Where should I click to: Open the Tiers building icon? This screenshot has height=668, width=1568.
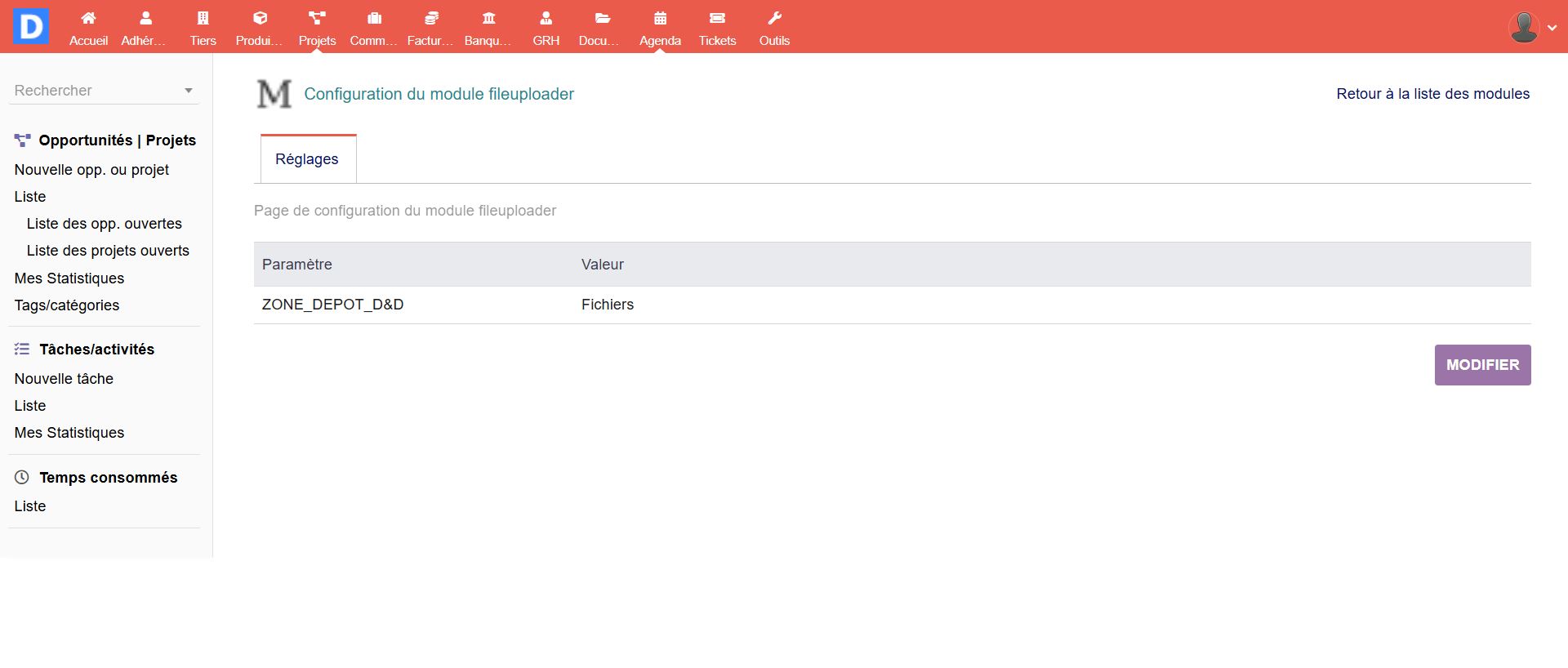tap(203, 19)
